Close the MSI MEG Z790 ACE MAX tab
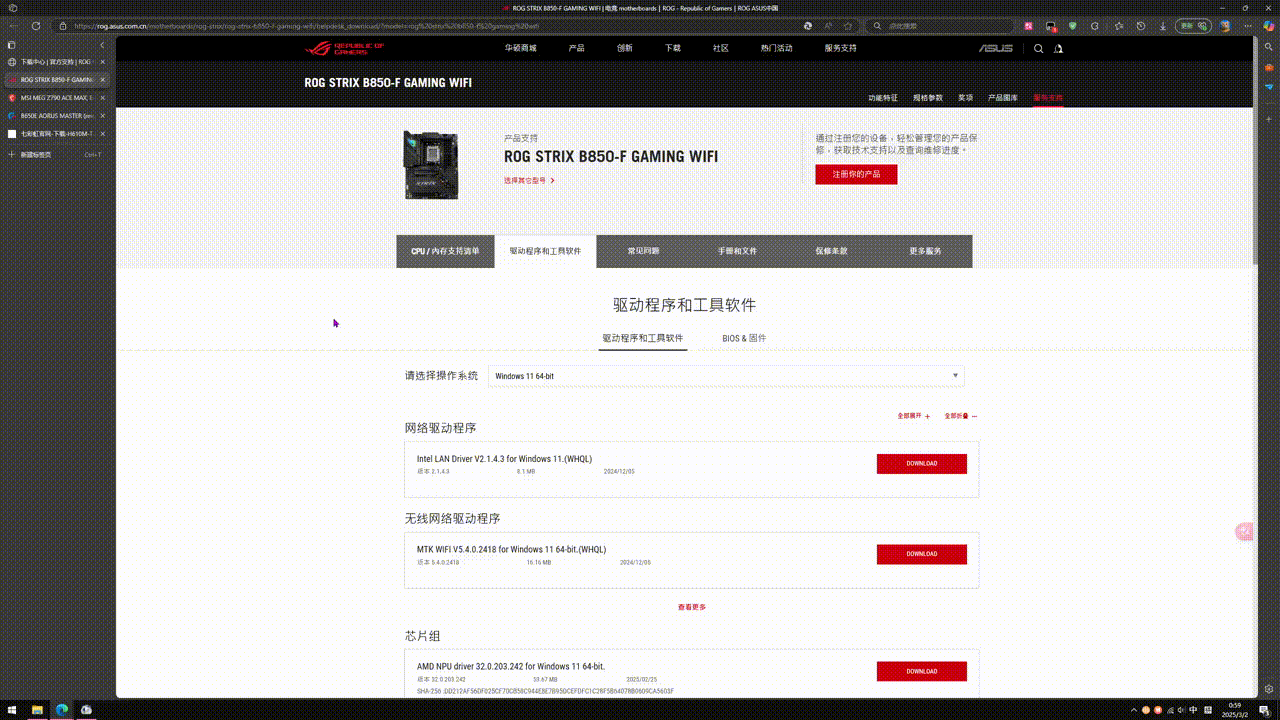Viewport: 1280px width, 720px height. [102, 98]
